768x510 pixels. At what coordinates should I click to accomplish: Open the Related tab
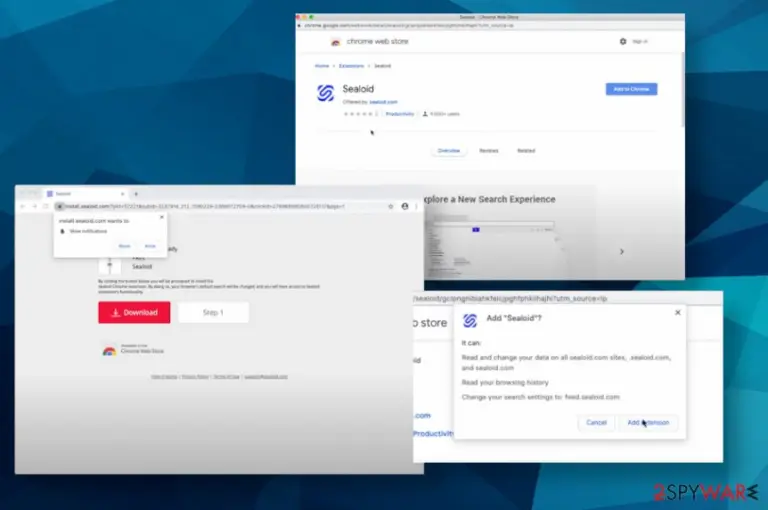pos(526,151)
